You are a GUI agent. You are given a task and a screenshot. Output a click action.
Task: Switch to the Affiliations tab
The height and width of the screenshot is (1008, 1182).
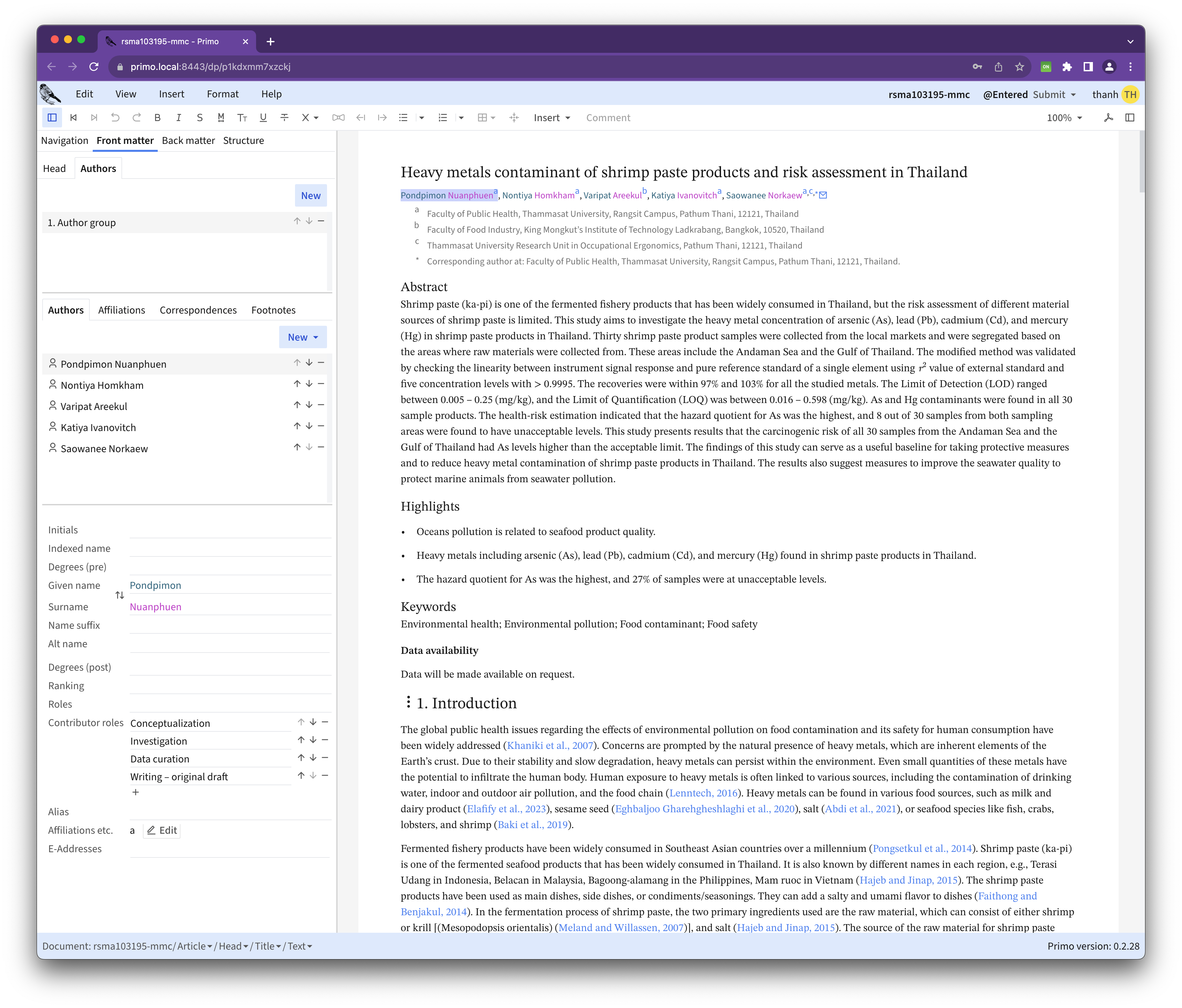[x=121, y=310]
